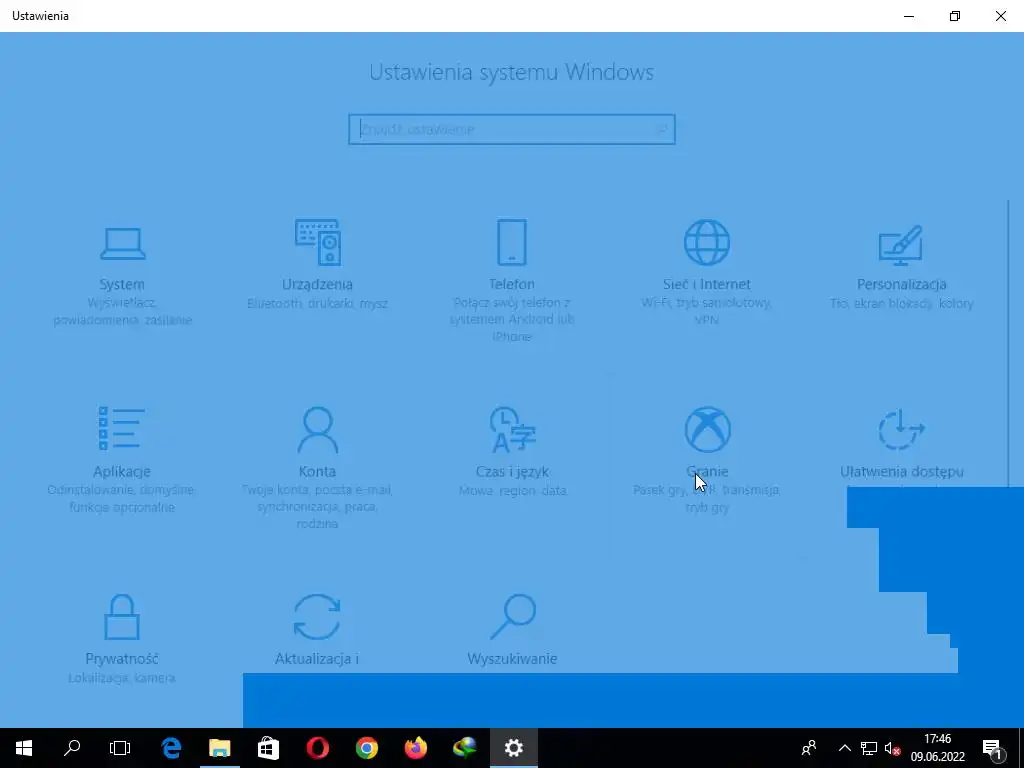Open the network status tray icon
Viewport: 1024px width, 768px height.
click(869, 748)
